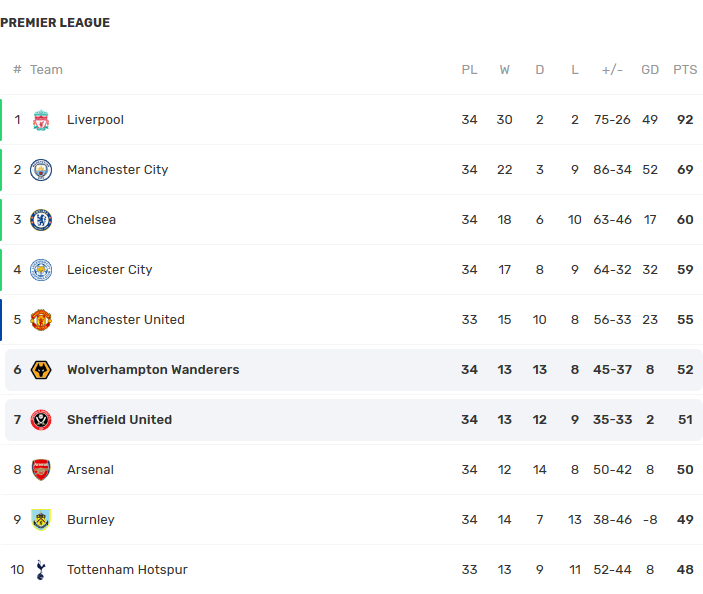This screenshot has height=594, width=703.
Task: Select the Chelsea badge icon
Action: tap(41, 220)
